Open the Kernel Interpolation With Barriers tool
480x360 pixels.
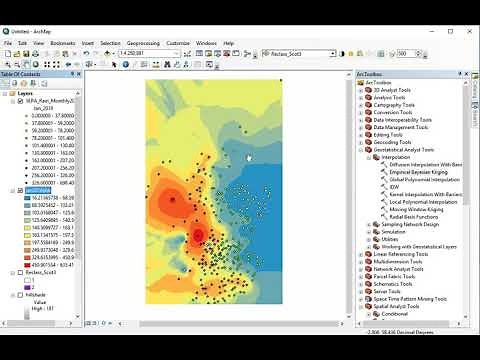[x=426, y=194]
